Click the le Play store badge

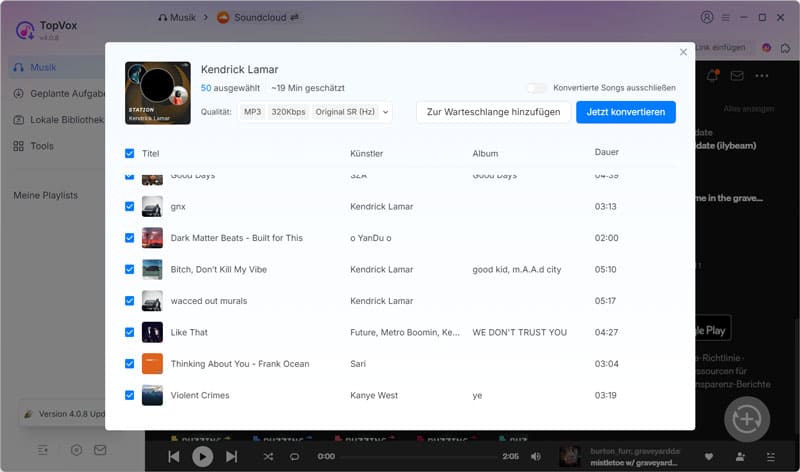[x=713, y=330]
